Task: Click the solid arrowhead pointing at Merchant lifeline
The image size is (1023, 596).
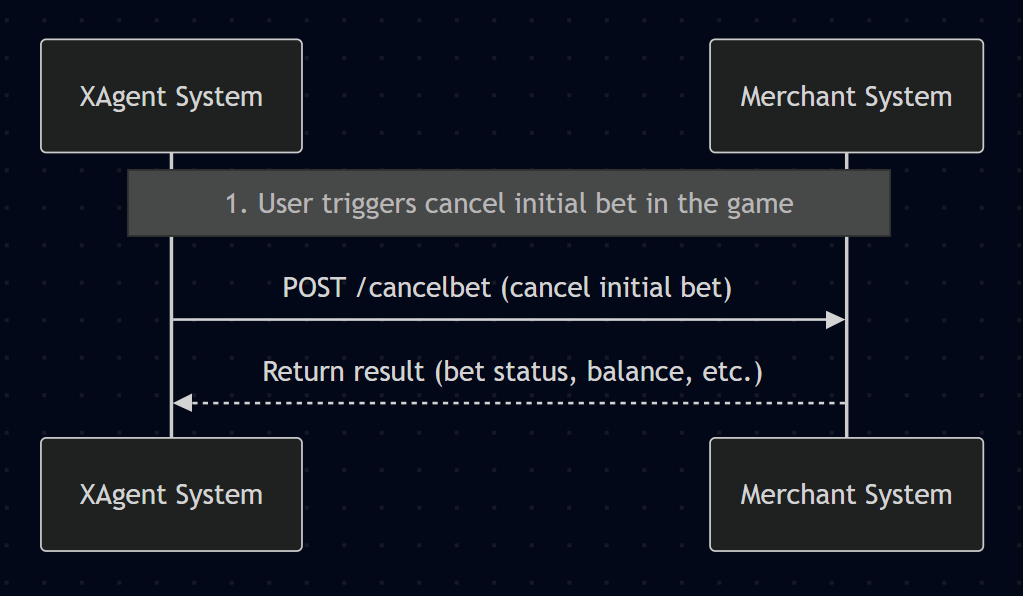Action: coord(835,320)
